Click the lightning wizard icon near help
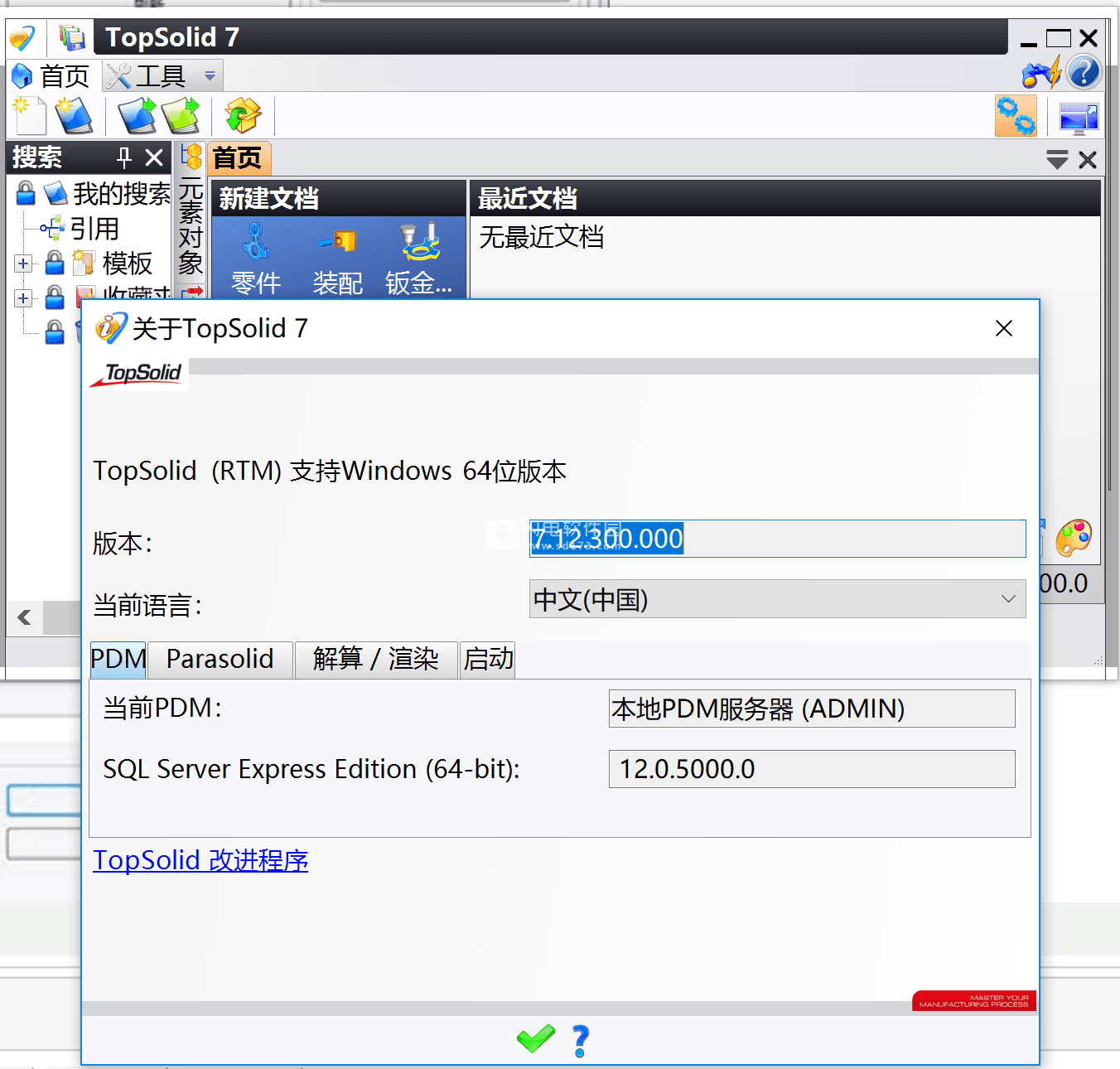 1042,73
